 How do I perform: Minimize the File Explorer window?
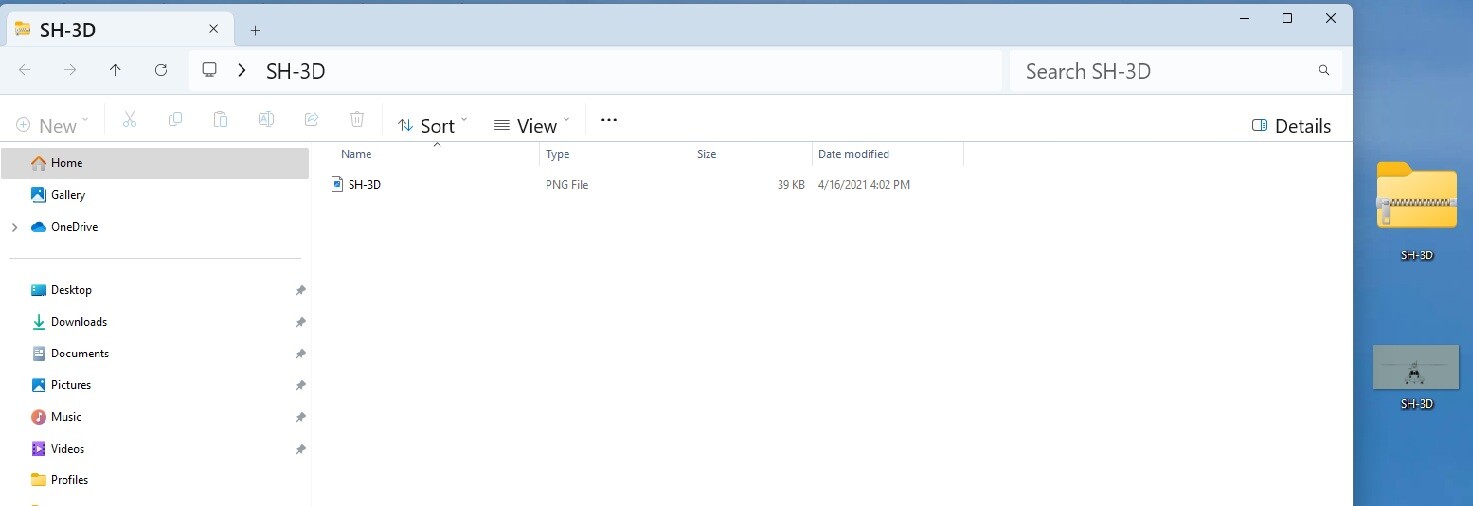point(1244,18)
